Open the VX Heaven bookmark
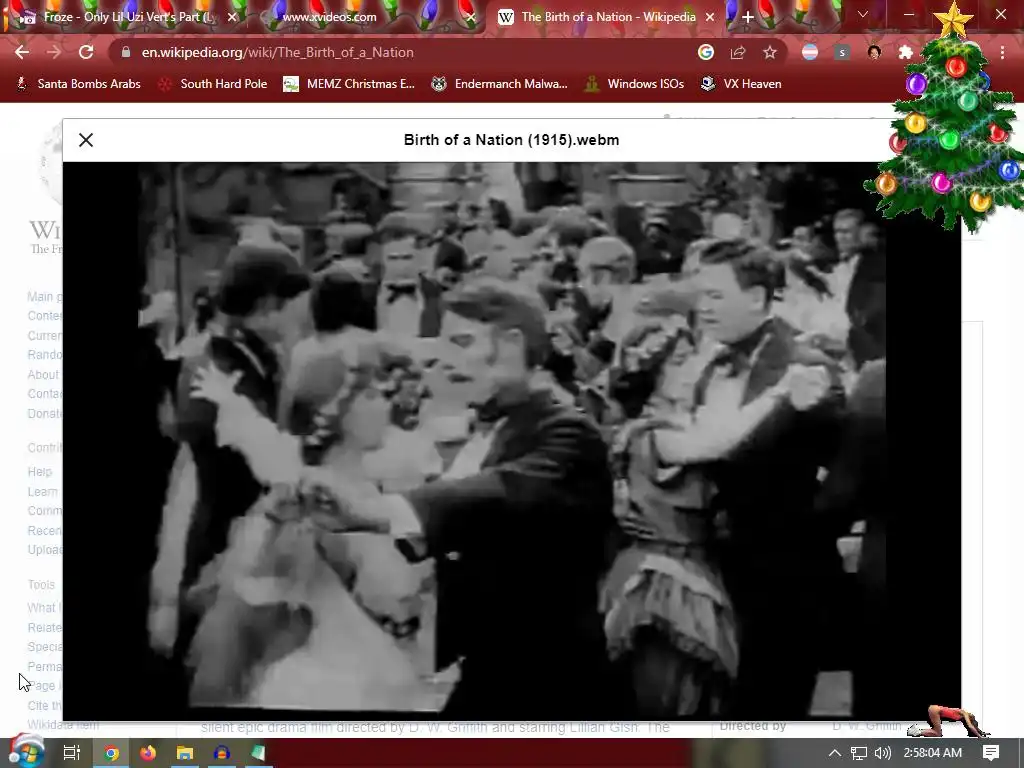The image size is (1024, 768). click(x=741, y=84)
